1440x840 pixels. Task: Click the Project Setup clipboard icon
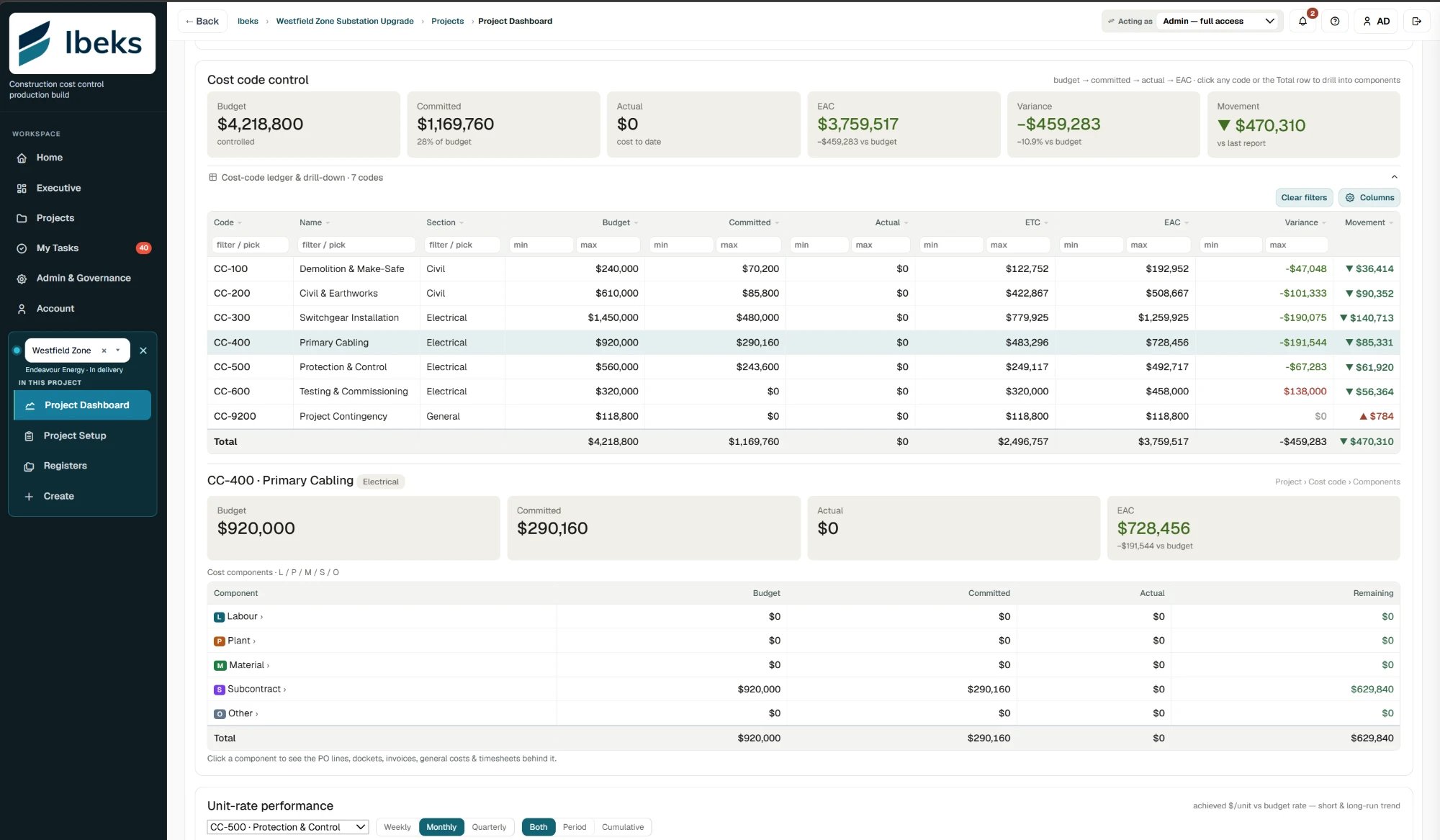coord(29,436)
